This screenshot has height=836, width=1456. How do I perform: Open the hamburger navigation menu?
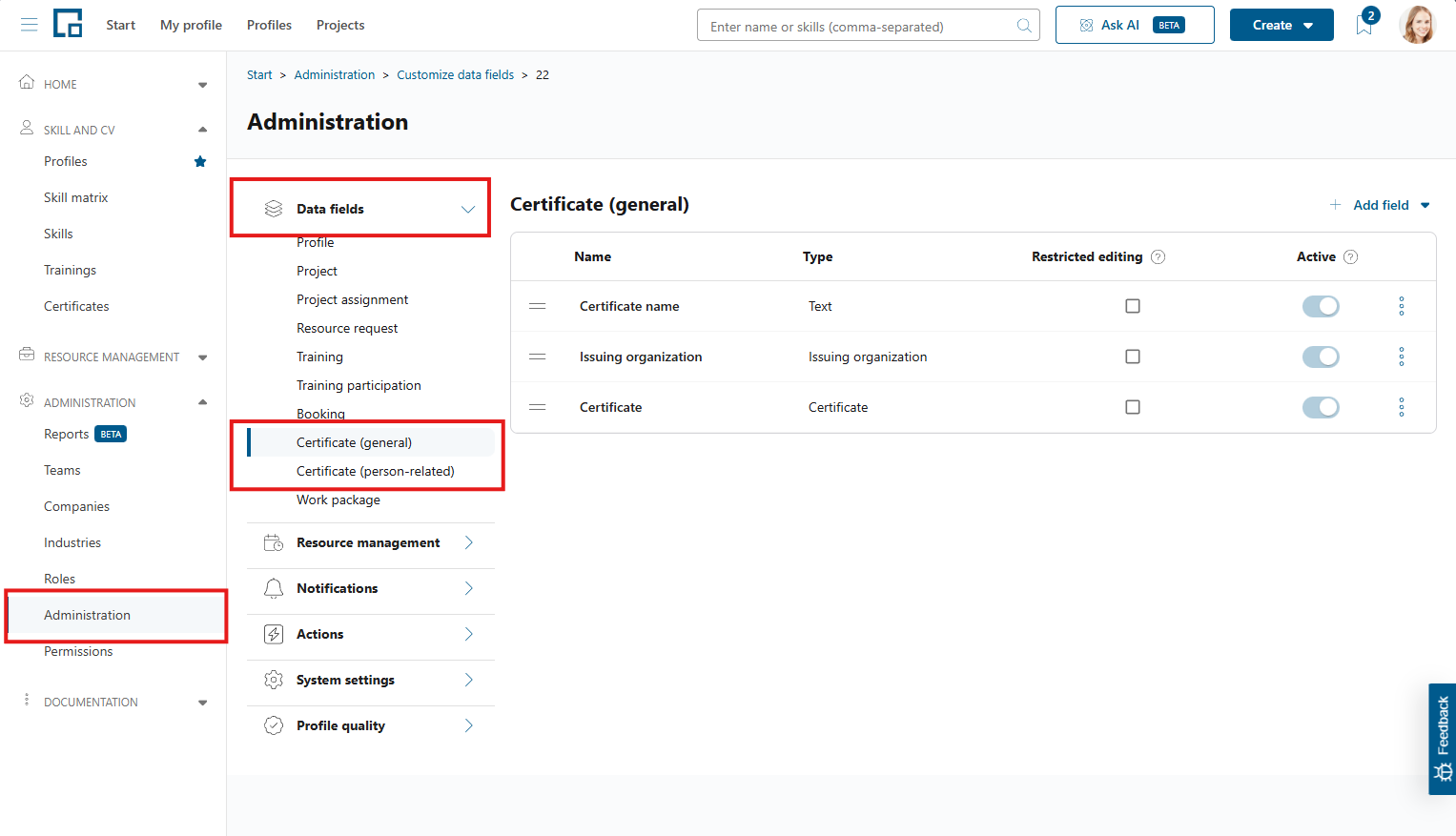tap(30, 25)
